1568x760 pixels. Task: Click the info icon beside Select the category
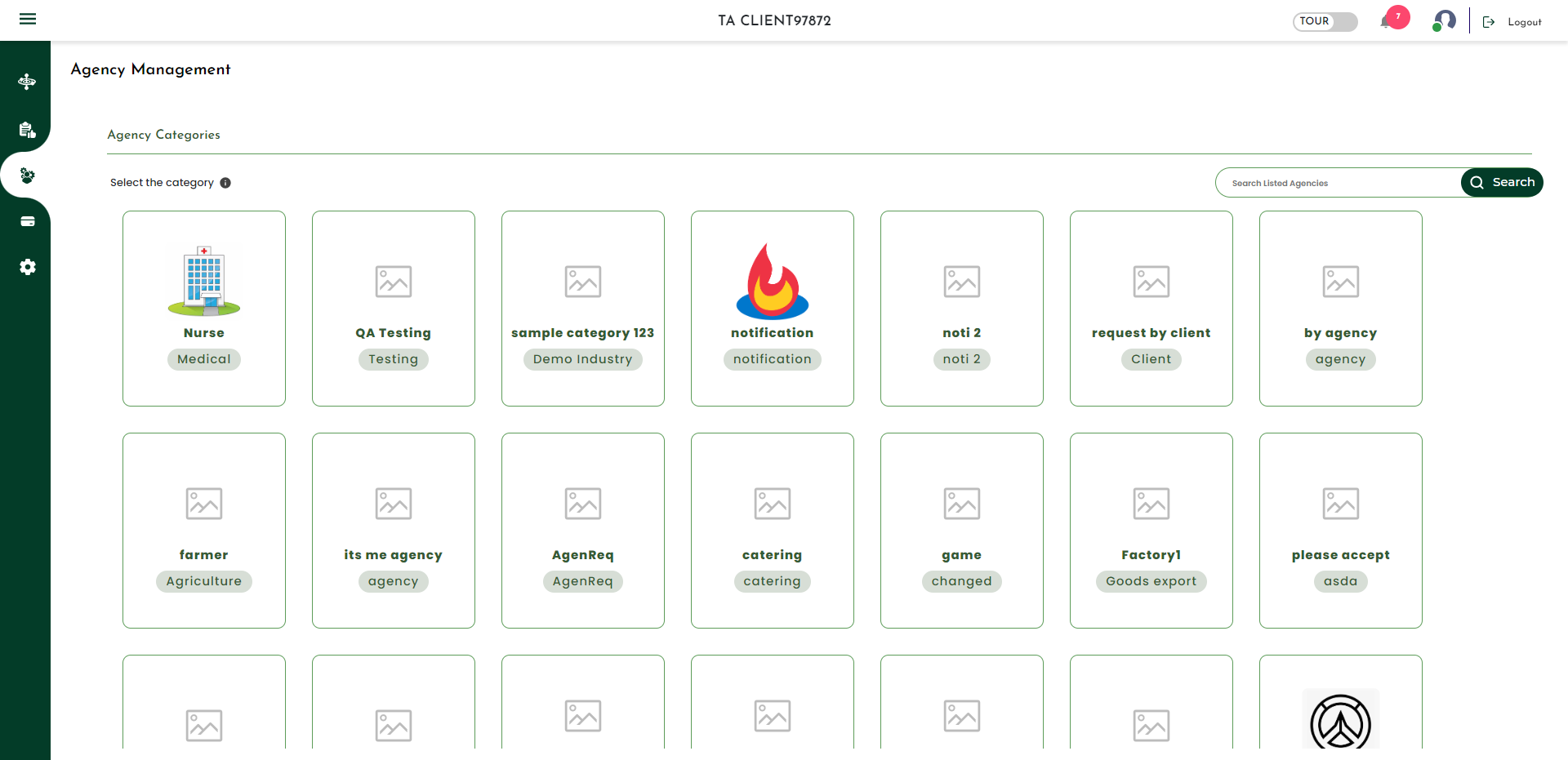225,183
